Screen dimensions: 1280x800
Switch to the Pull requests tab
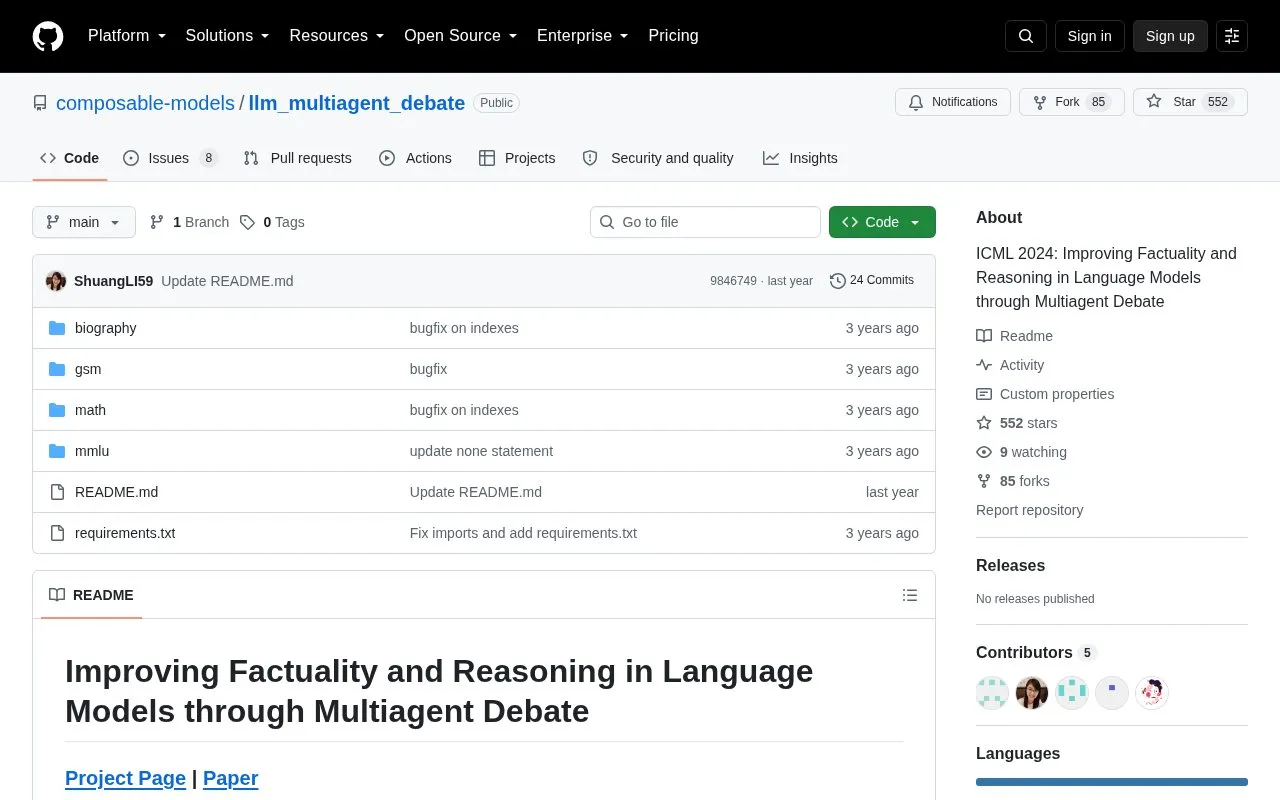(297, 158)
